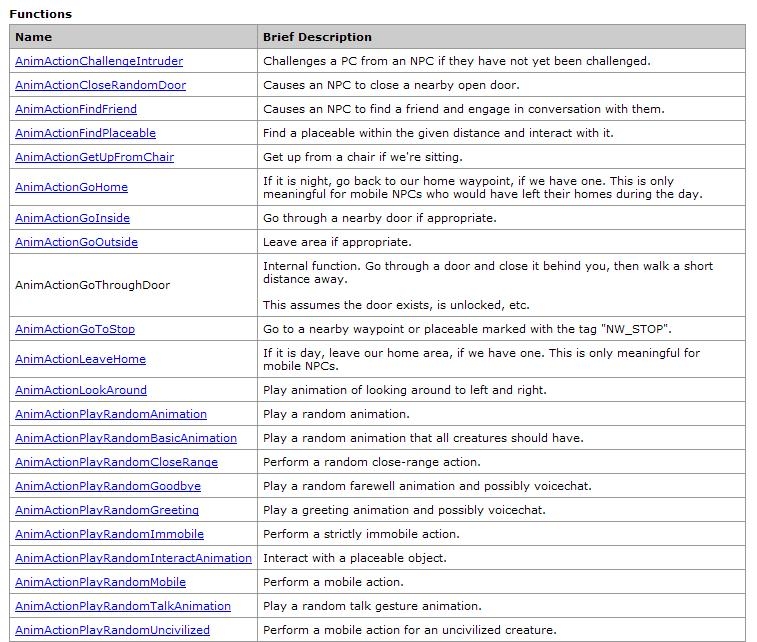Select the AnimActionPlayRandomAnimation link
This screenshot has height=642, width=757.
[111, 414]
